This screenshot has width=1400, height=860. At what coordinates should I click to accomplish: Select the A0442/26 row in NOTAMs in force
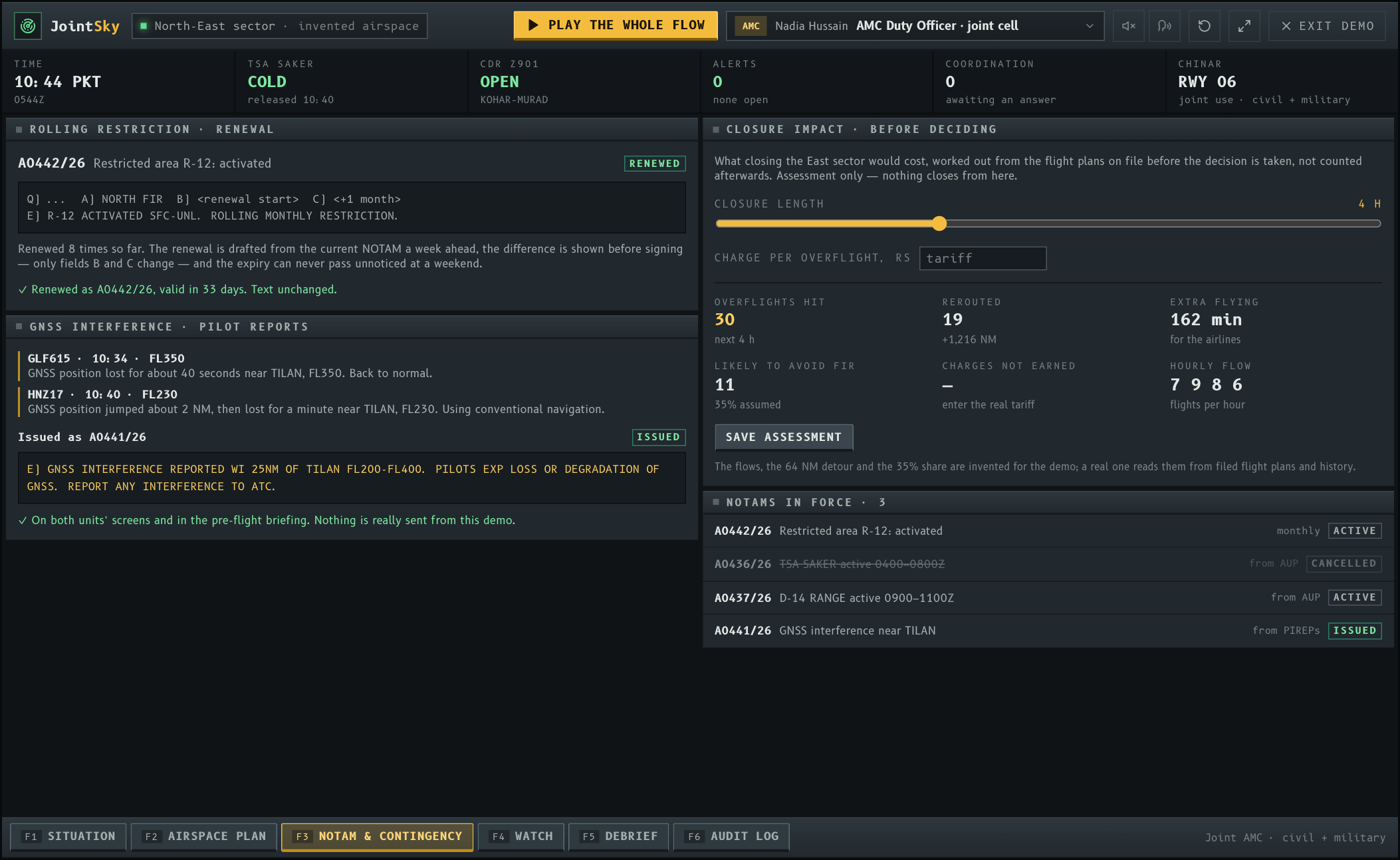click(x=1048, y=531)
